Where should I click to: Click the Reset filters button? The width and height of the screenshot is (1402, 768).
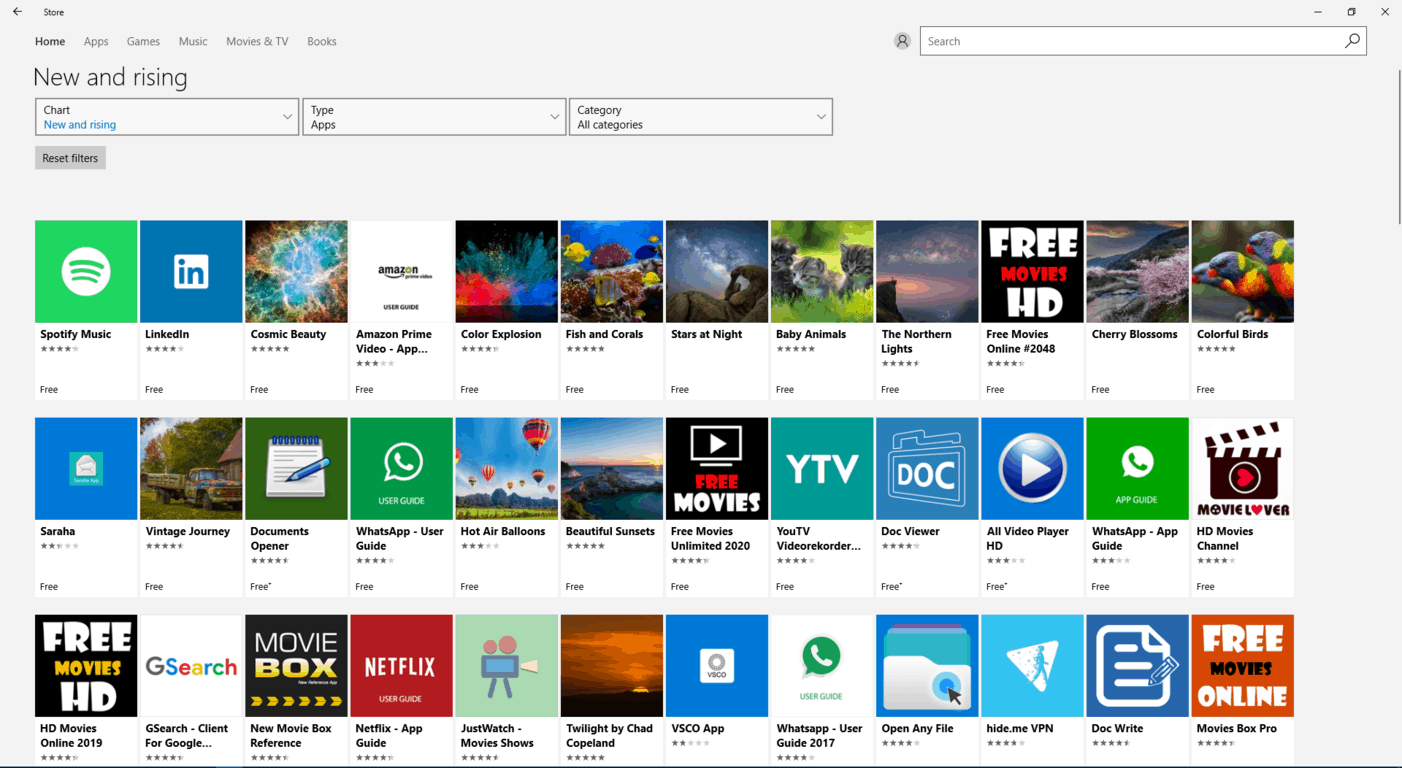pos(70,158)
